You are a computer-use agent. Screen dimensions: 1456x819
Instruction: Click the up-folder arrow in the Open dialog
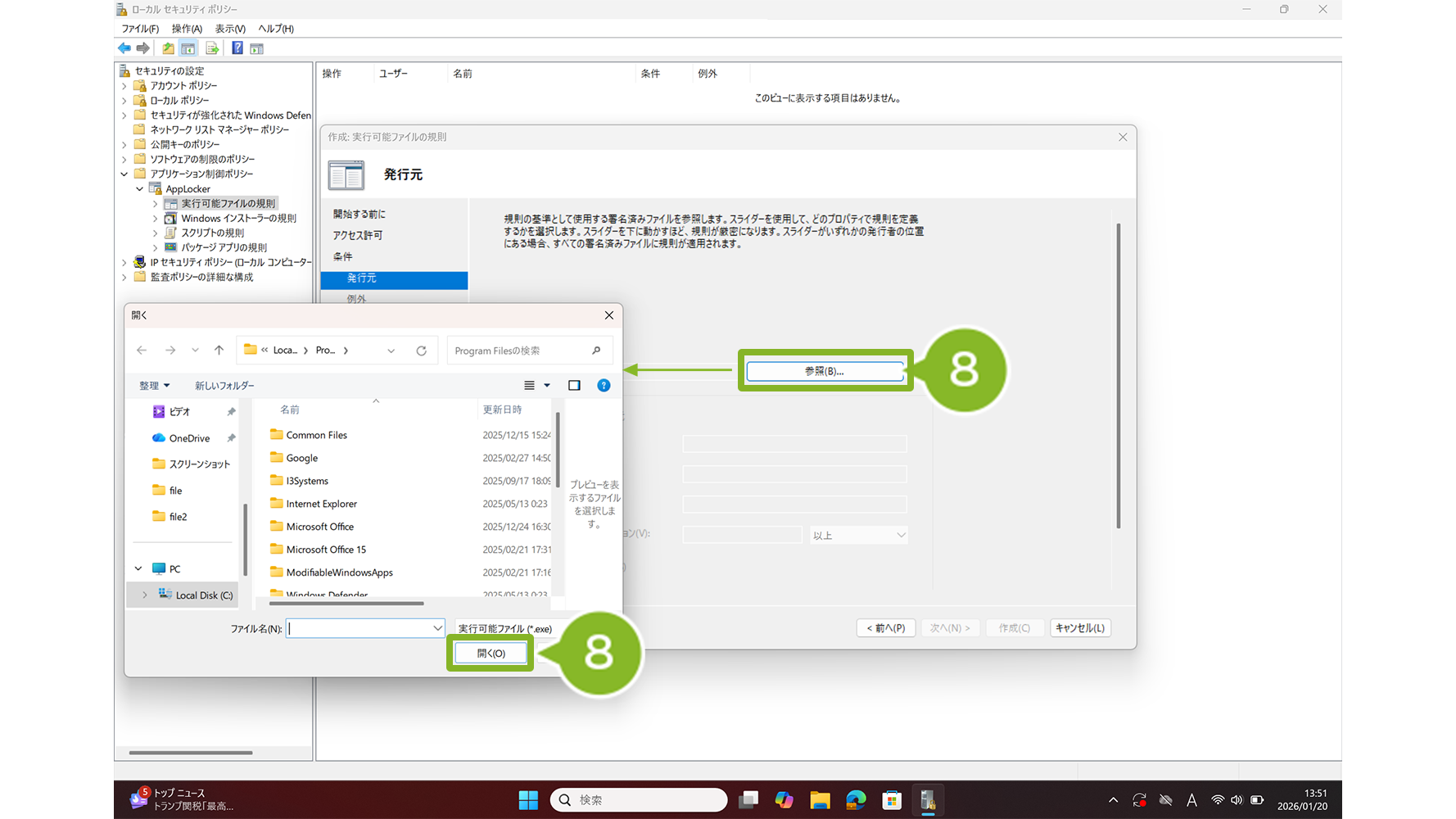pos(219,351)
